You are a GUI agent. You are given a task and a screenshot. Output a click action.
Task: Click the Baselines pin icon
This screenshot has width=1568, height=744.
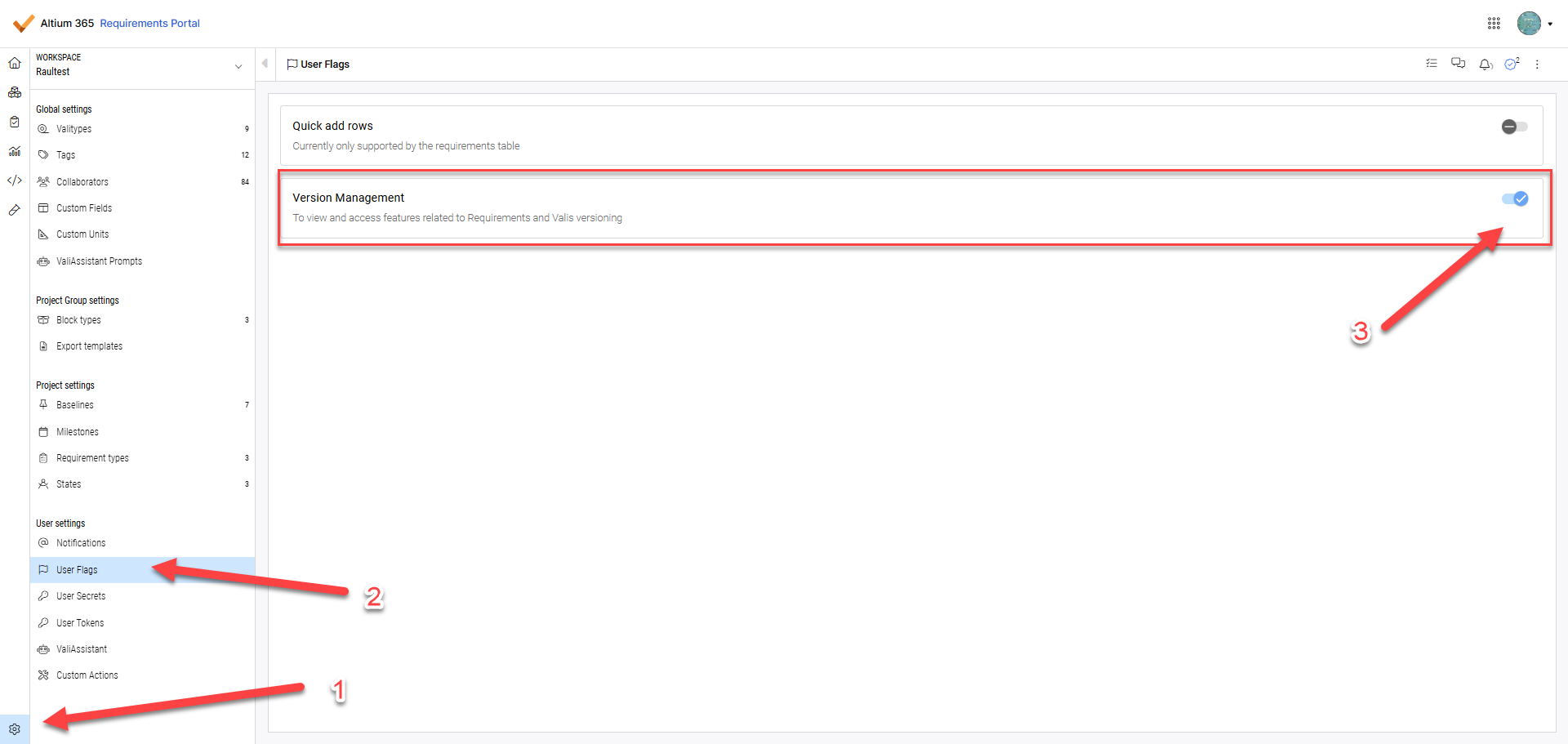pos(43,405)
